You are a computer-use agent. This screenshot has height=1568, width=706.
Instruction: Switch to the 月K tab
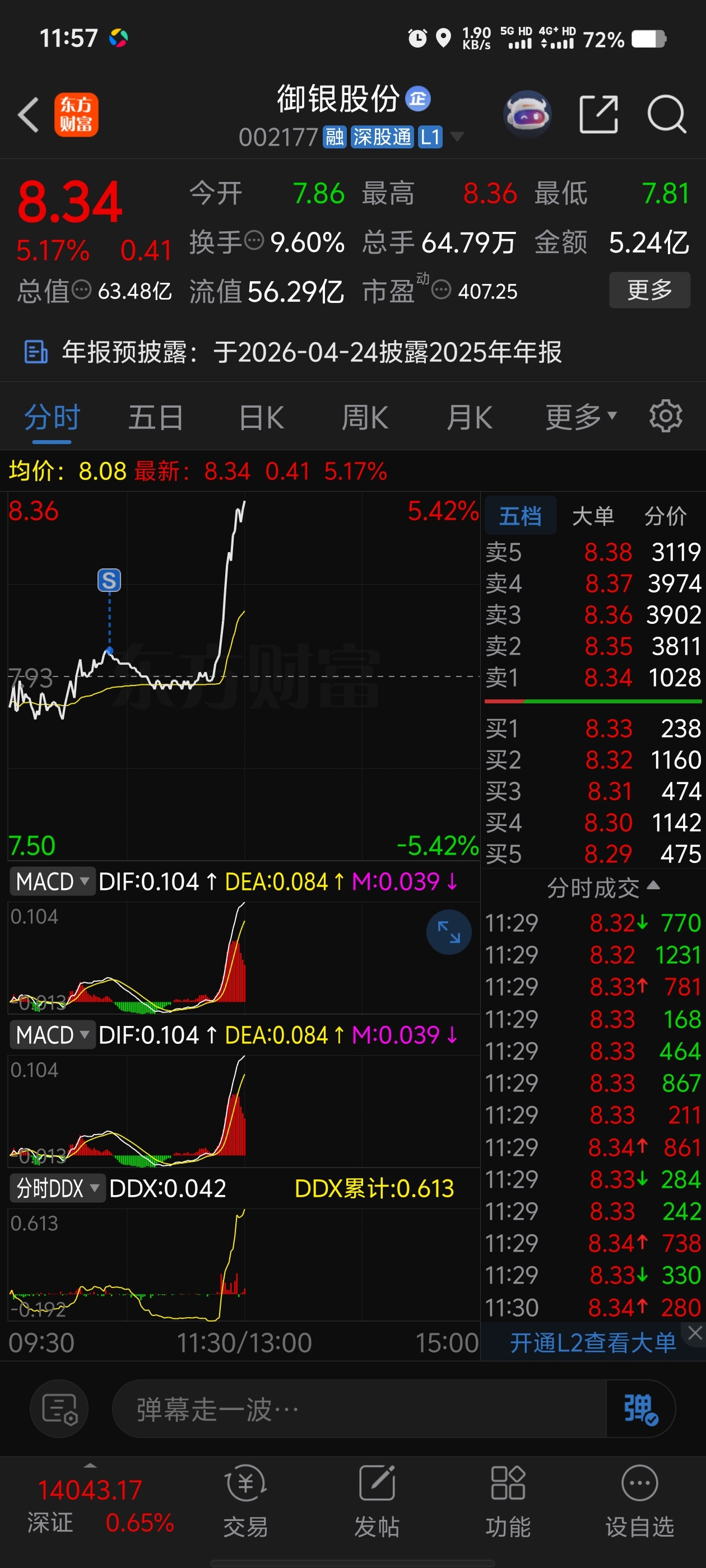tap(469, 418)
